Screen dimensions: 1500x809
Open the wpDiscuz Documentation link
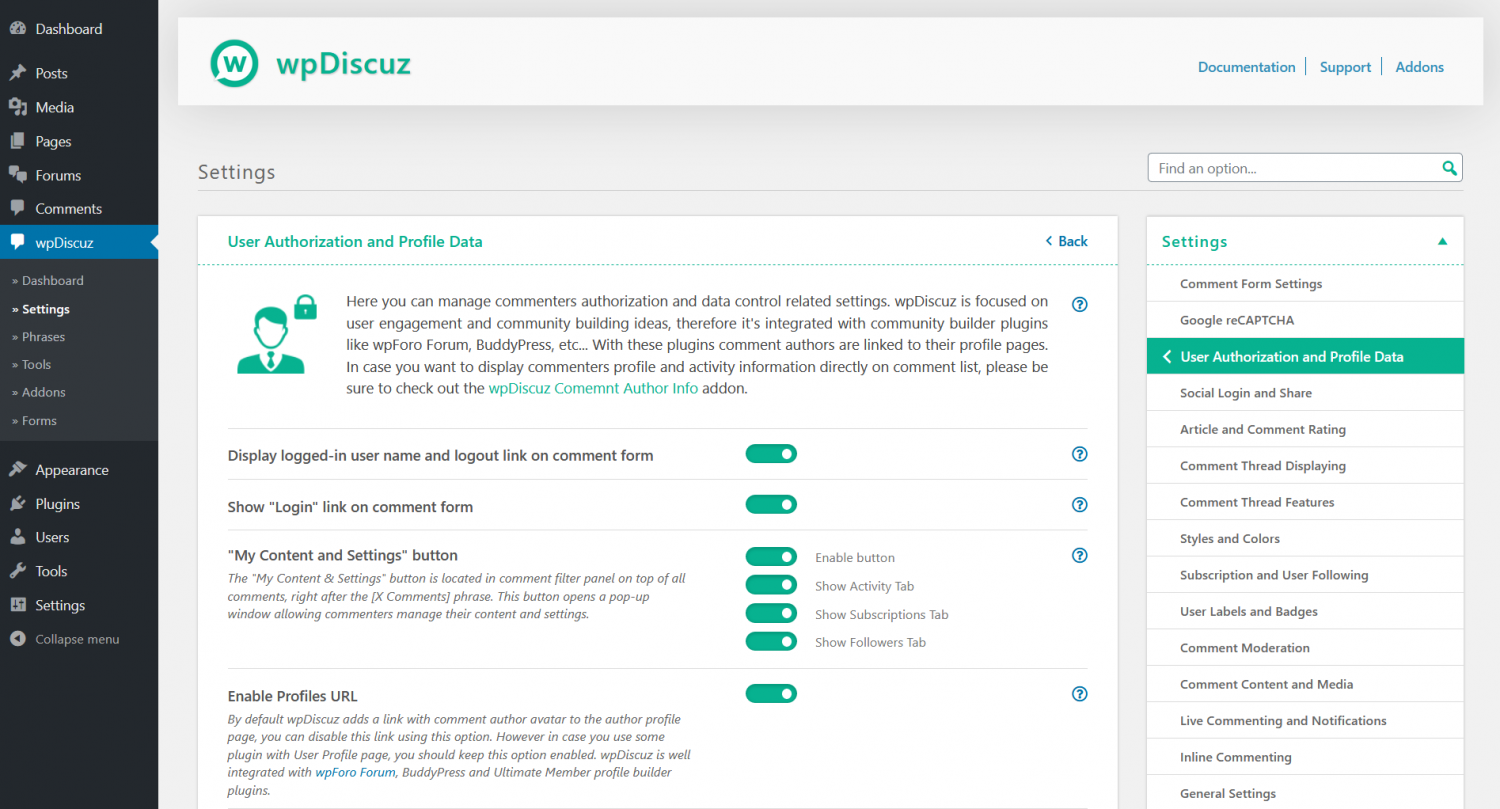coord(1246,67)
